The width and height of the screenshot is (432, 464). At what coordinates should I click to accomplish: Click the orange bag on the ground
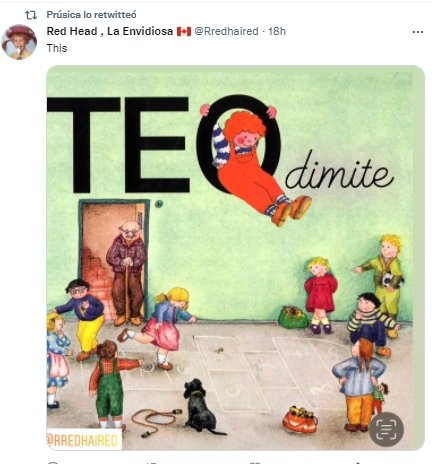click(x=300, y=420)
